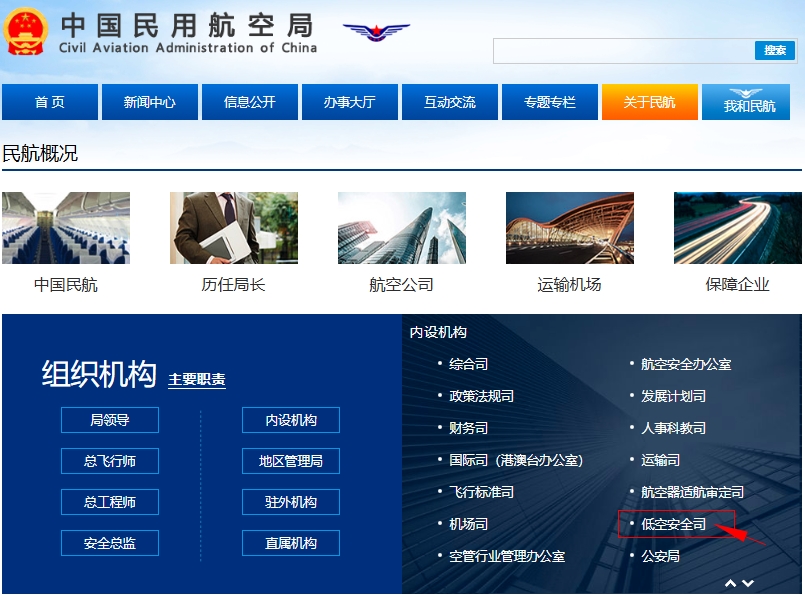Open the 运输机场 airport terminal thumbnail
Screen dimensions: 805x600
pos(570,228)
